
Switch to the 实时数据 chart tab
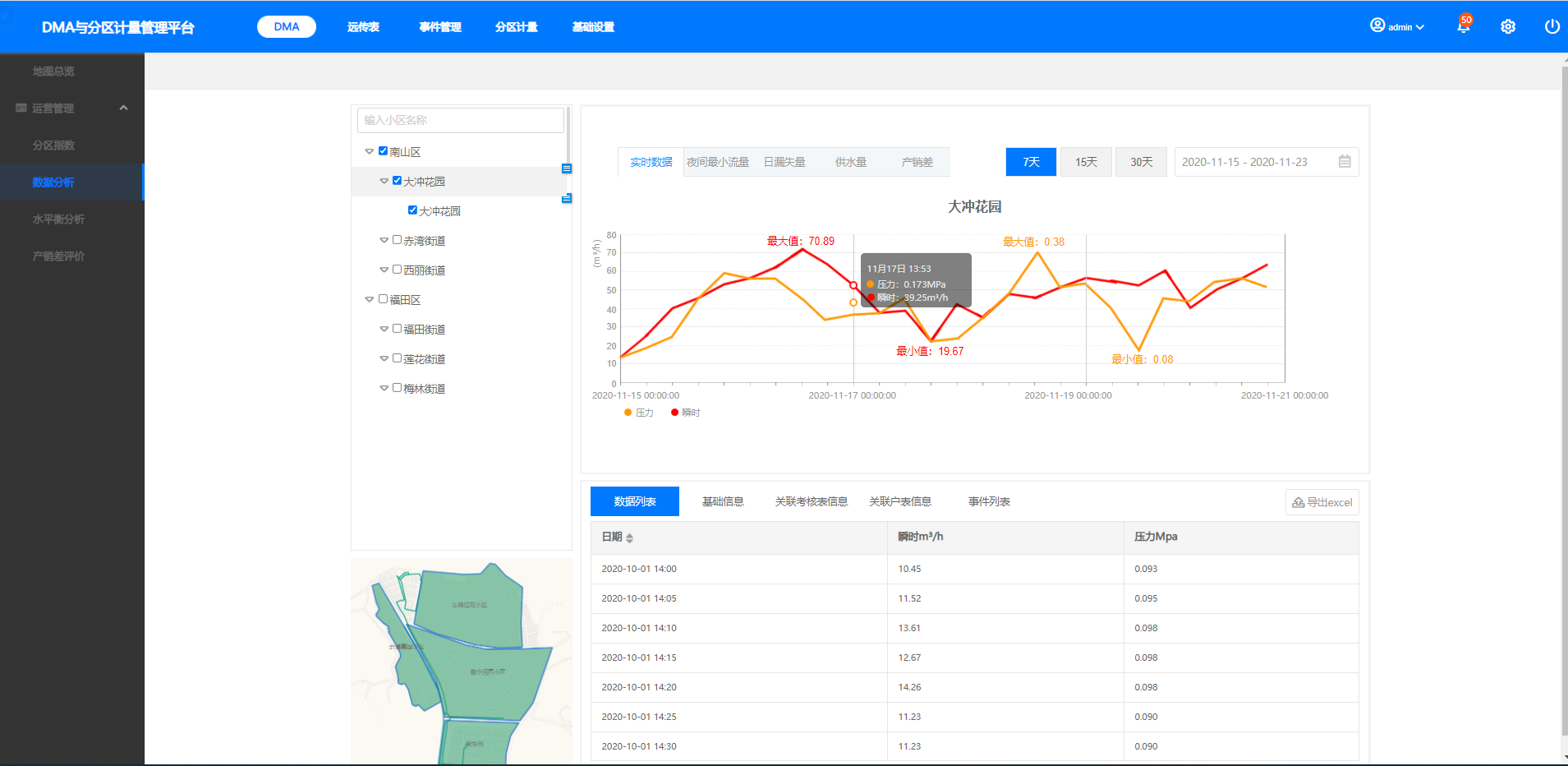click(651, 162)
